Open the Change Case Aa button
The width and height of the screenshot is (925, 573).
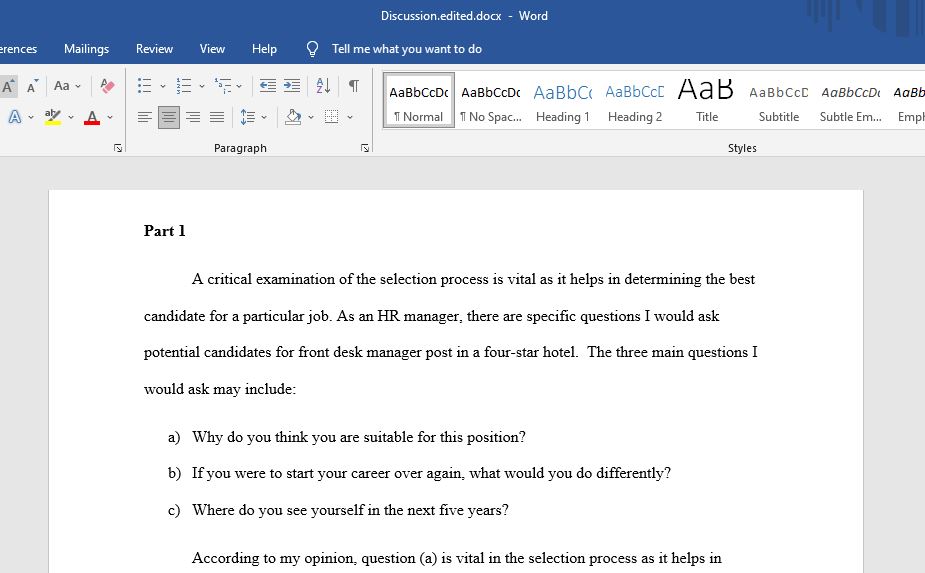(x=61, y=86)
